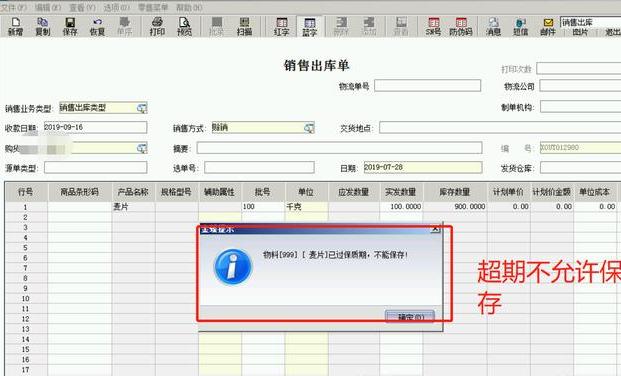Click the 麦片 product name cell
Image resolution: width=621 pixels, height=376 pixels.
tap(133, 207)
